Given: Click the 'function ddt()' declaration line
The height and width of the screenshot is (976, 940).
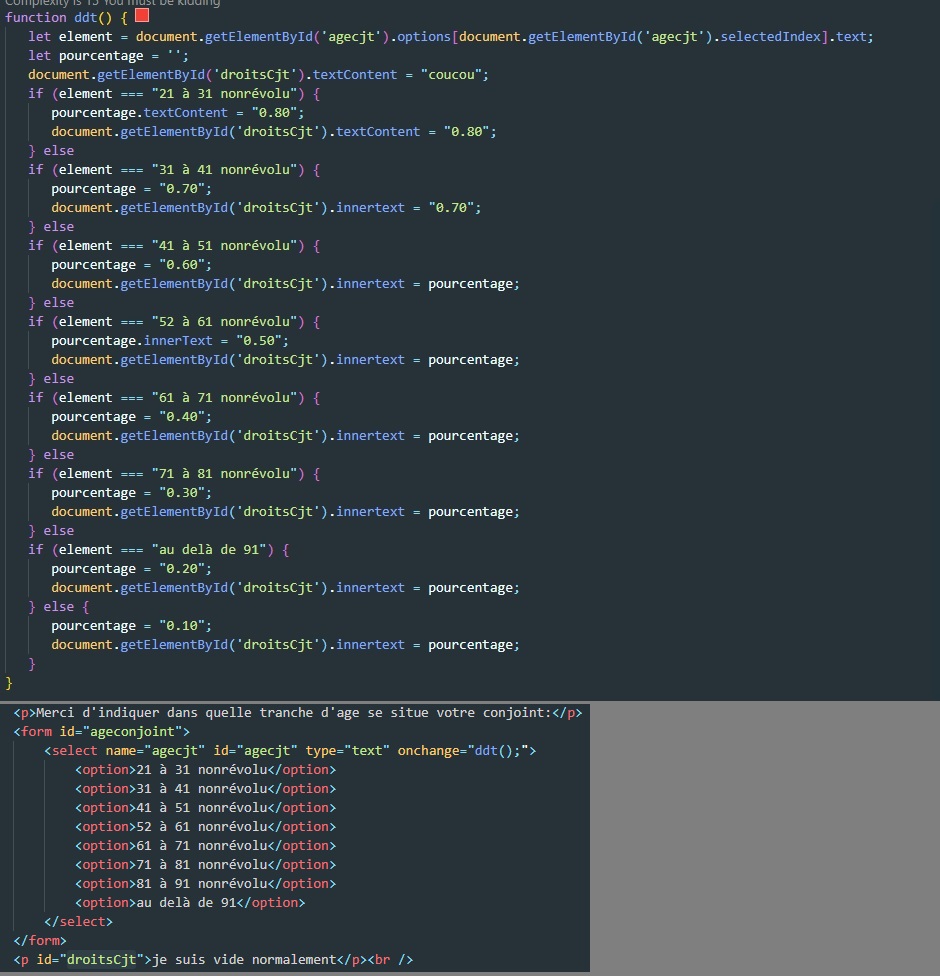Looking at the screenshot, I should coord(67,17).
